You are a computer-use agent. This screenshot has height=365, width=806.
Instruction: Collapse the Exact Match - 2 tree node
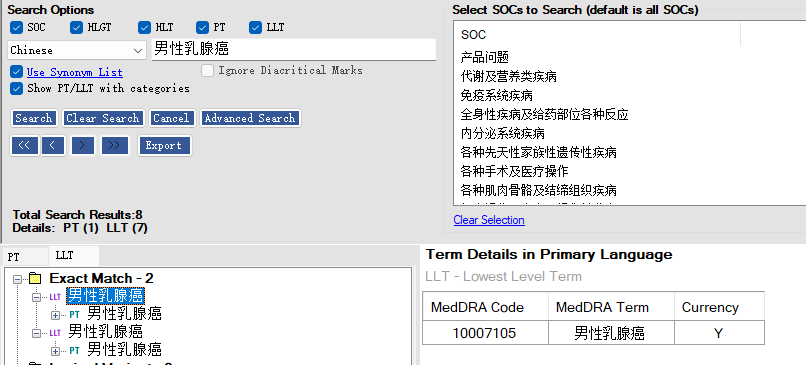tap(18, 279)
